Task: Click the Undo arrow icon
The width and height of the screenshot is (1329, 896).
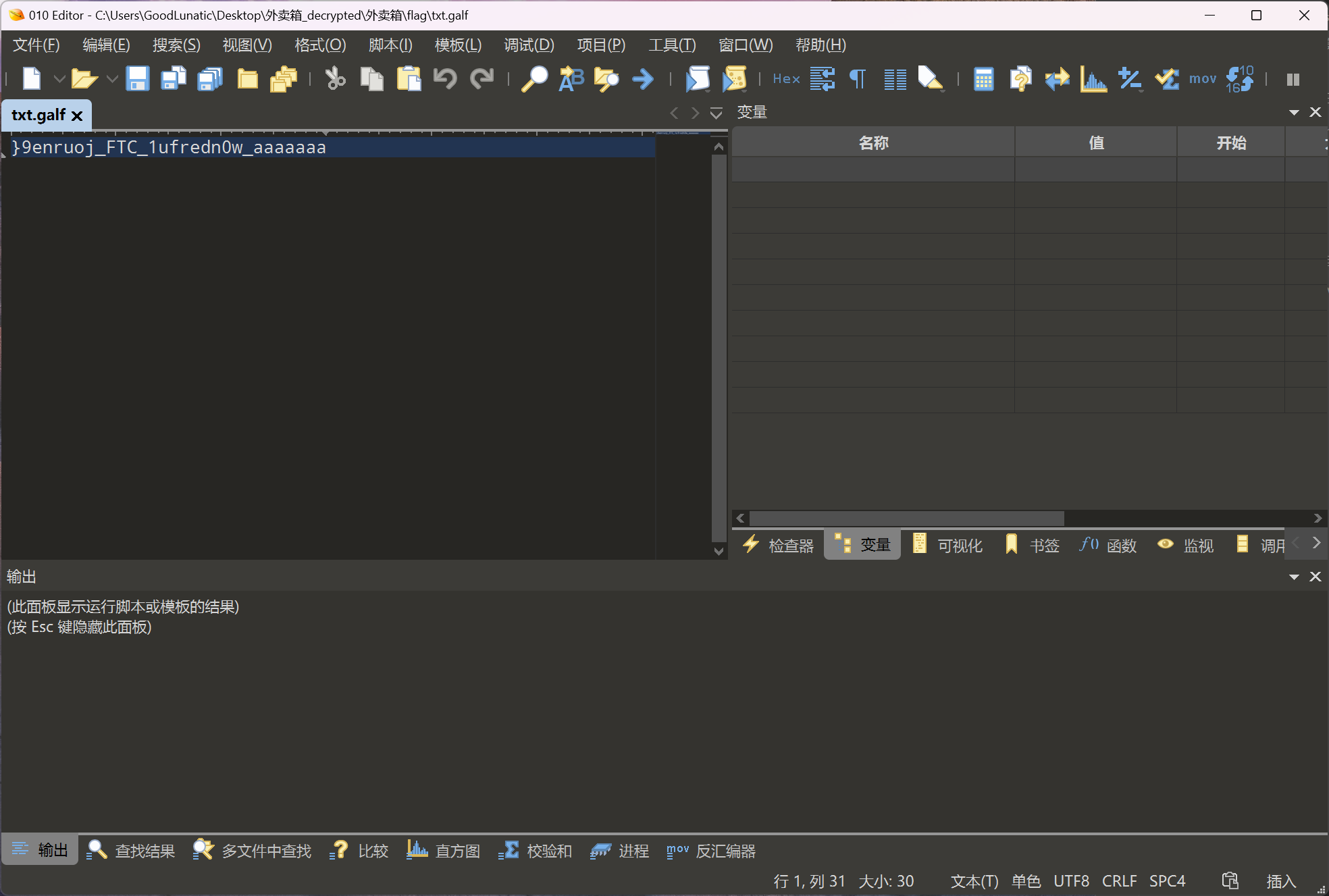Action: point(445,79)
